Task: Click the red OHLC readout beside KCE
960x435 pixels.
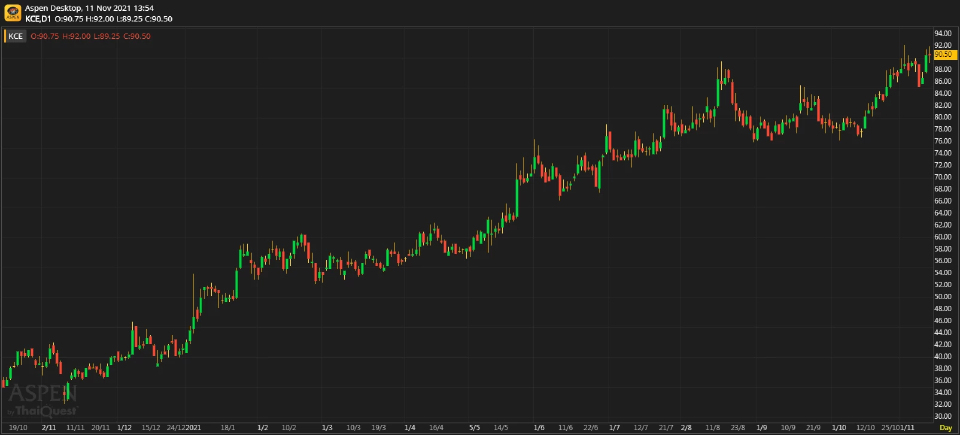Action: click(91, 36)
